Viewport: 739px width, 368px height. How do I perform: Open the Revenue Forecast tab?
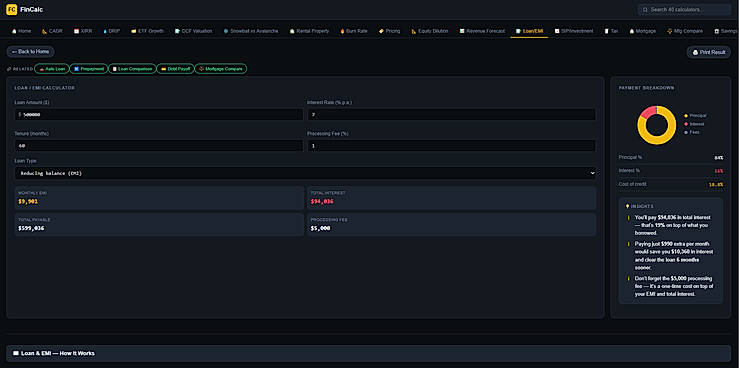coord(482,31)
